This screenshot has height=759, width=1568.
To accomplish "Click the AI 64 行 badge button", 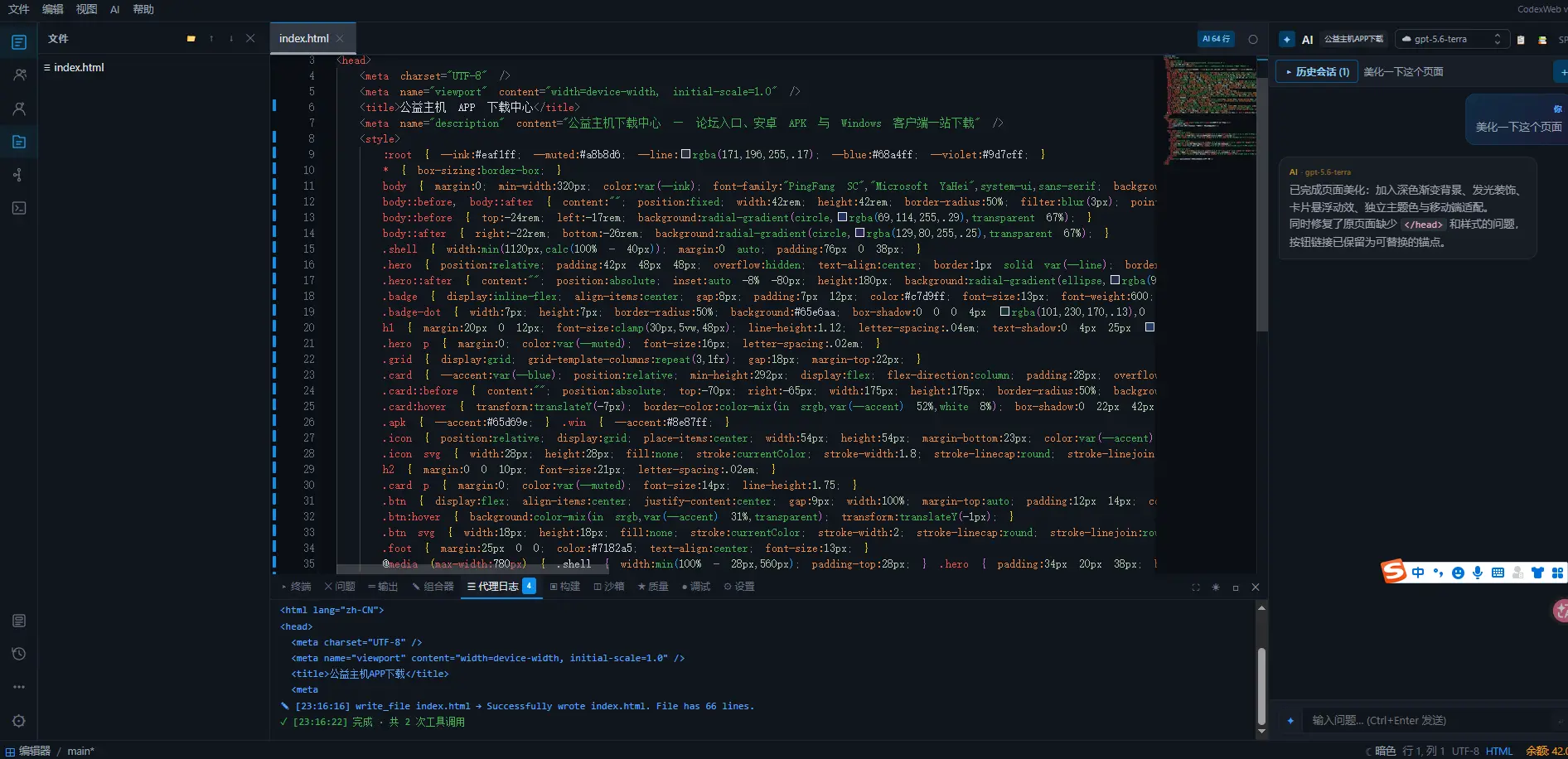I will click(x=1217, y=39).
